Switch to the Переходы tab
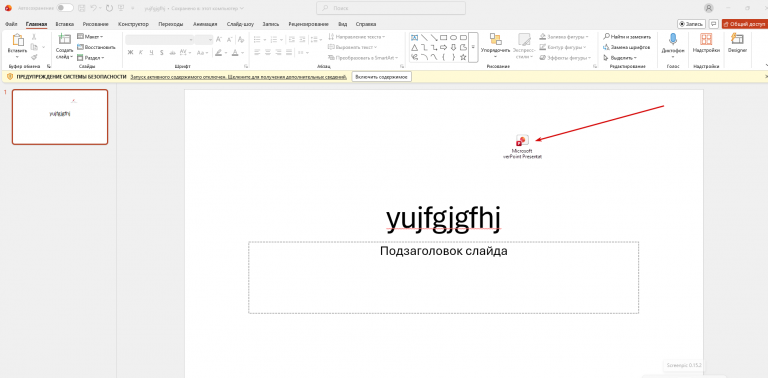Image resolution: width=768 pixels, height=378 pixels. 170,24
